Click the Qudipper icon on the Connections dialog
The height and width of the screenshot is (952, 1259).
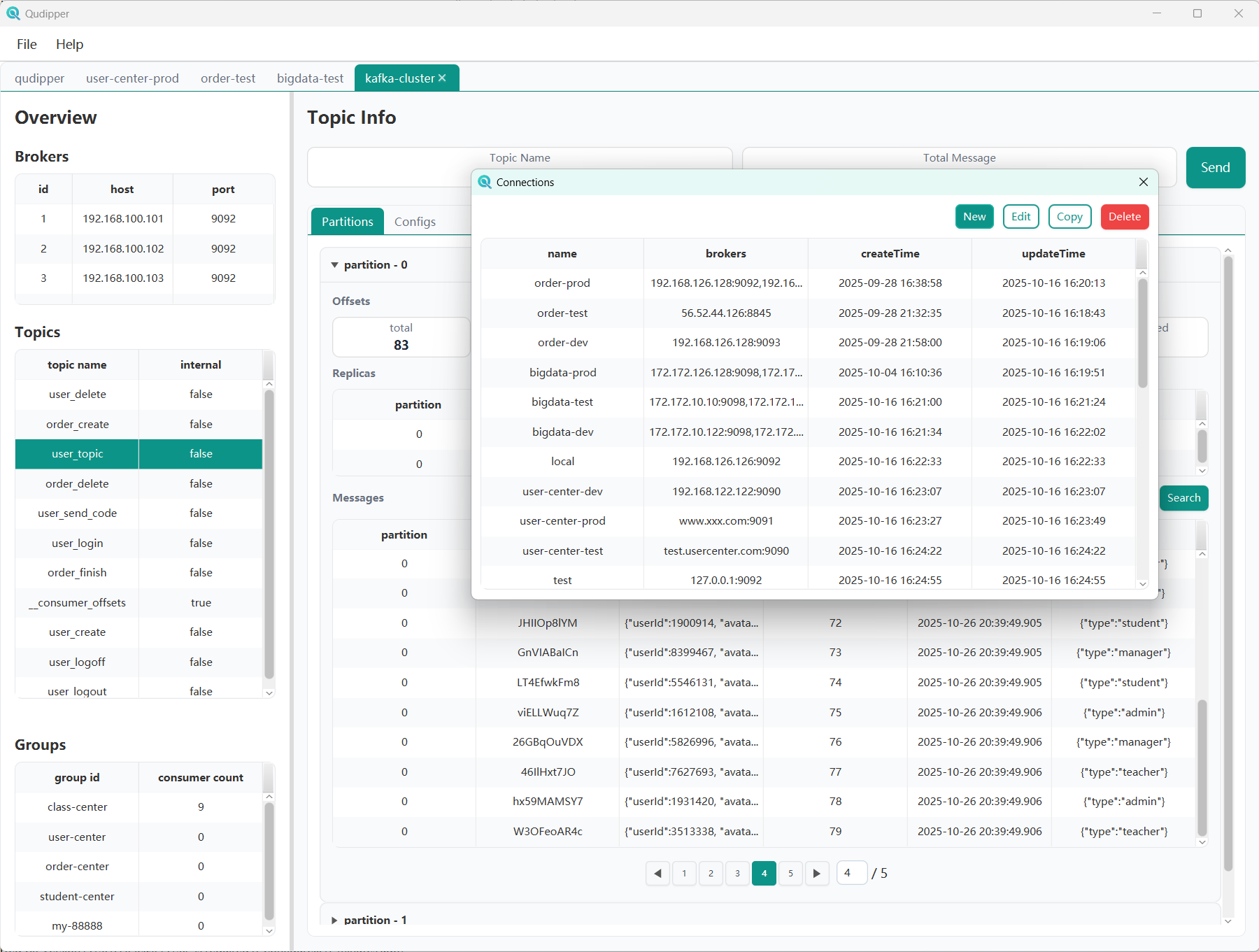485,182
